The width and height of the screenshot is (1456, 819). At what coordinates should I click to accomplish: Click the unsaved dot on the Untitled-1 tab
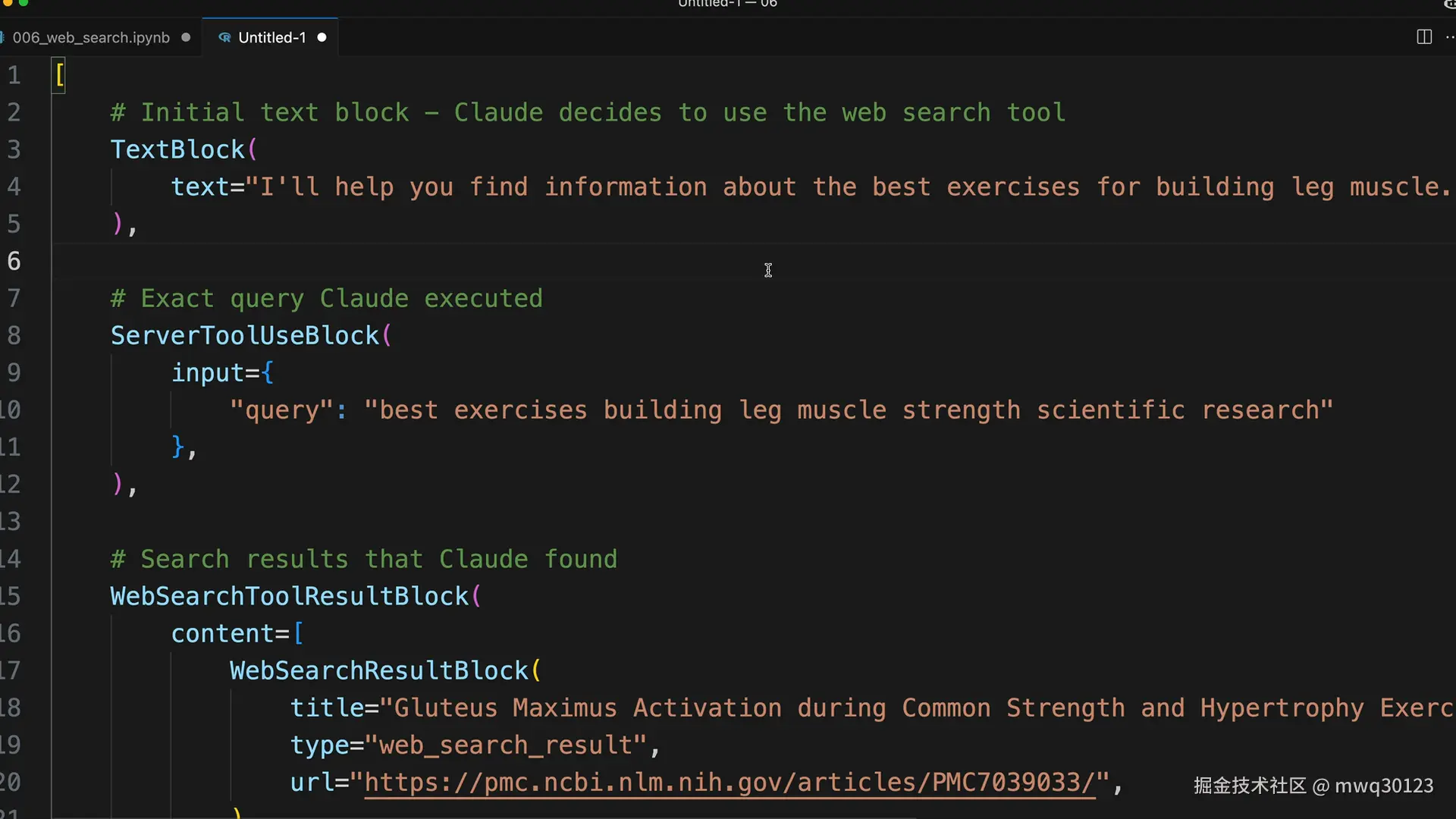coord(322,38)
